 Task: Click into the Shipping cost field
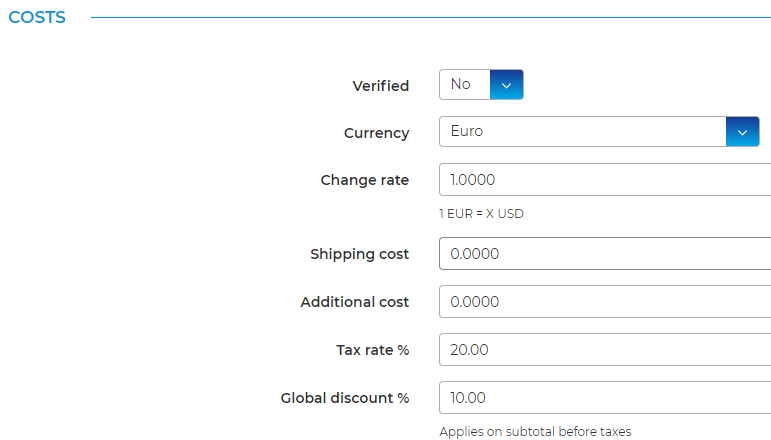click(x=604, y=254)
